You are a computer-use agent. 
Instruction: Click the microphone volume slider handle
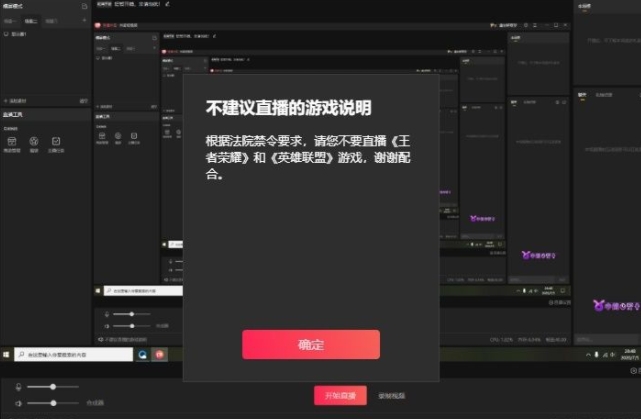click(x=53, y=386)
